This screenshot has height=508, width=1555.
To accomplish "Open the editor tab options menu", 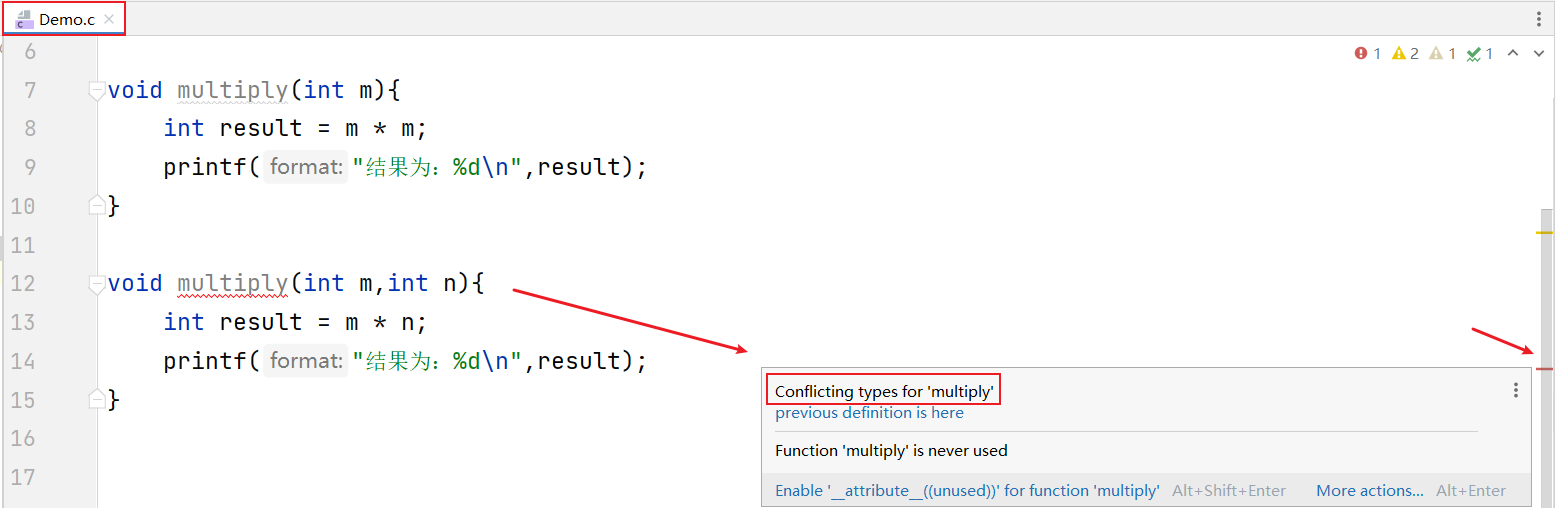I will [1539, 19].
